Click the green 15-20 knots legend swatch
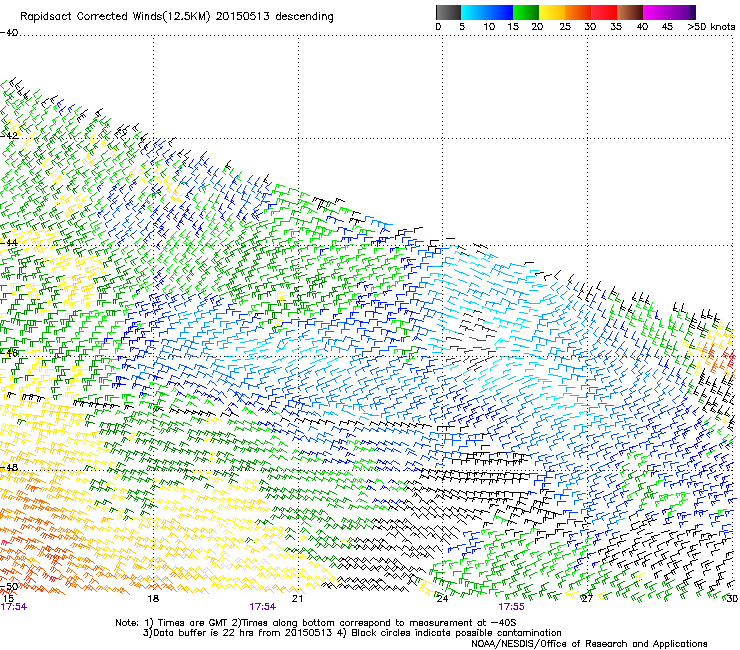740x650 pixels. (x=526, y=12)
